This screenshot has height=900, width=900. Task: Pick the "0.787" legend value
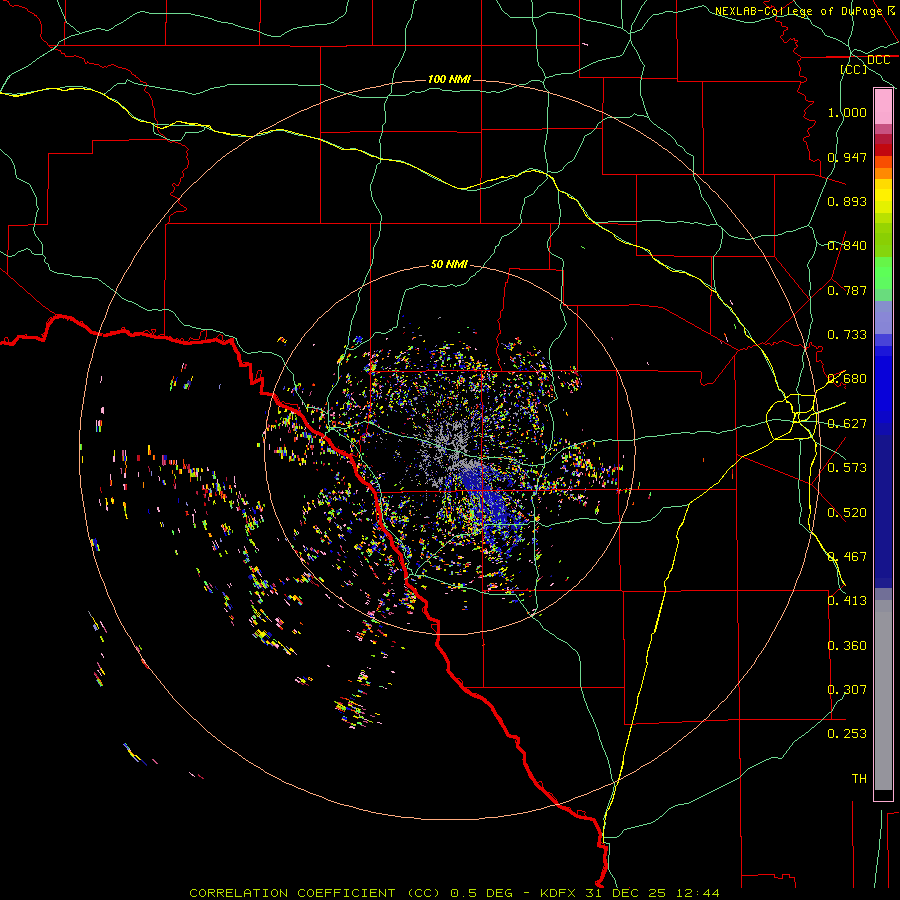847,290
